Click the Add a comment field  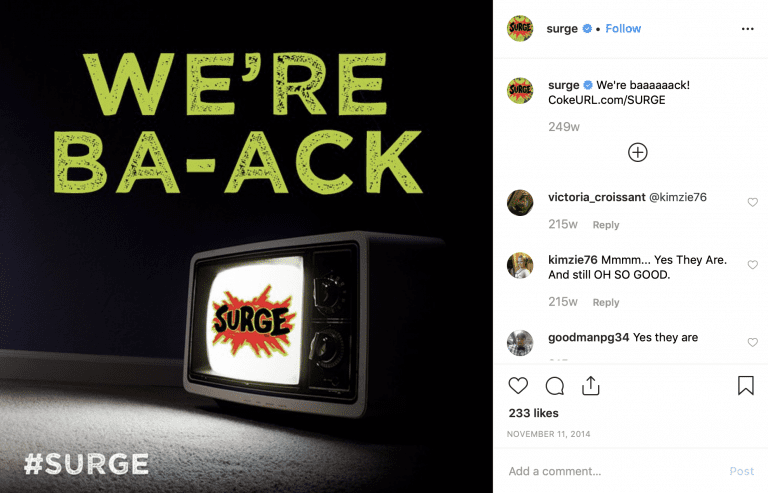615,471
